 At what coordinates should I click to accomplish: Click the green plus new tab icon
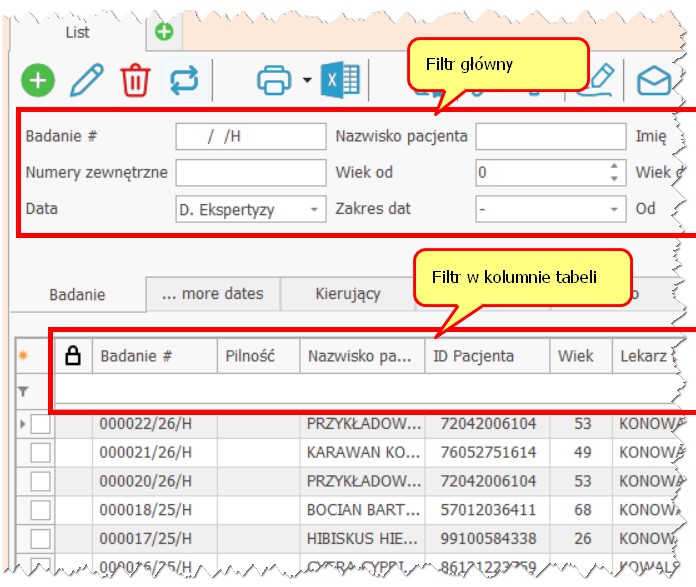tap(164, 32)
